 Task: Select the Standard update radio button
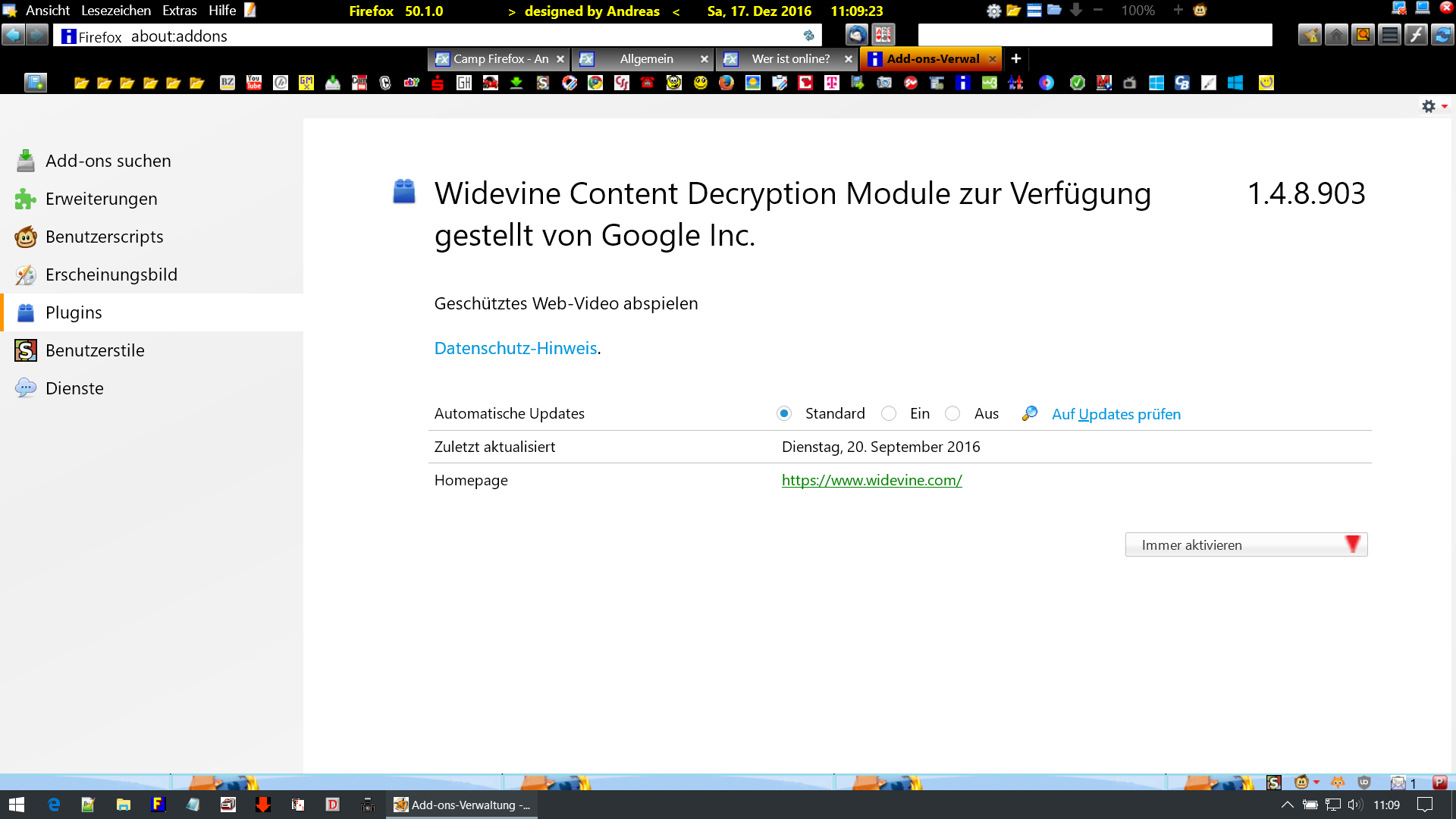pyautogui.click(x=784, y=413)
